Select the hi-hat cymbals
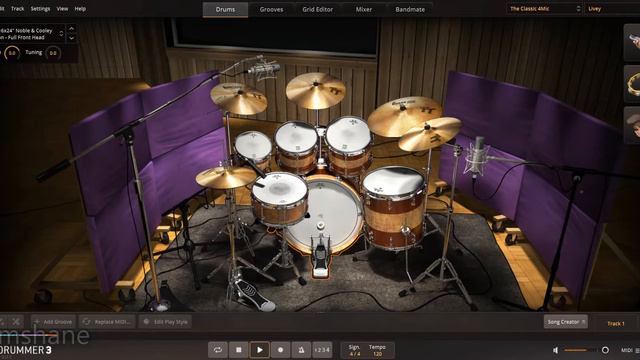This screenshot has width=640, height=360. 225,178
